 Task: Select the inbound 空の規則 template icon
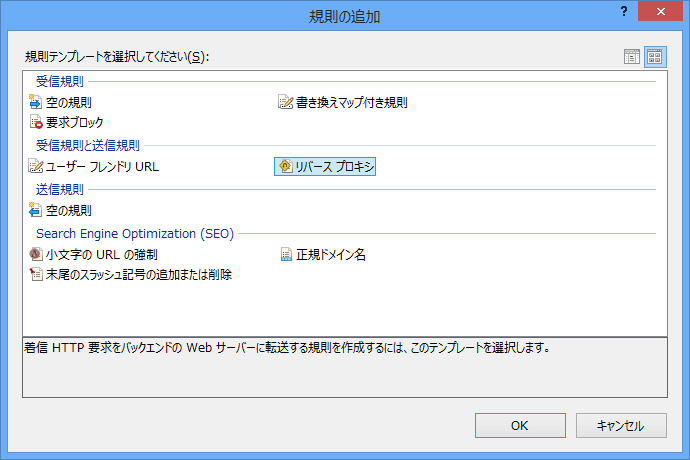click(35, 102)
